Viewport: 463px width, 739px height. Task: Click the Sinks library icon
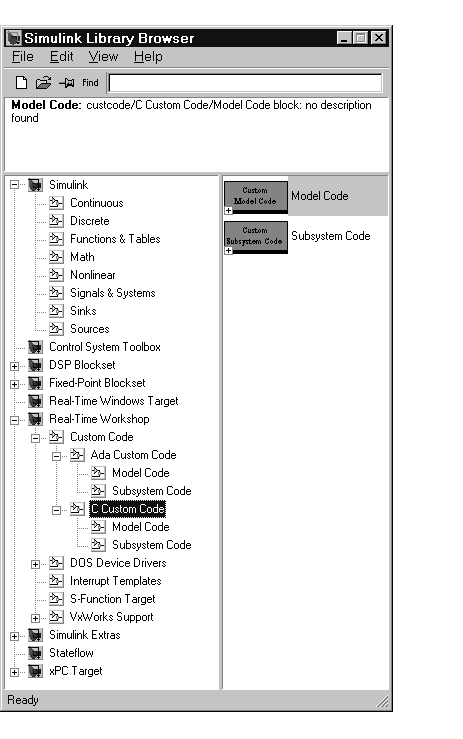56,311
